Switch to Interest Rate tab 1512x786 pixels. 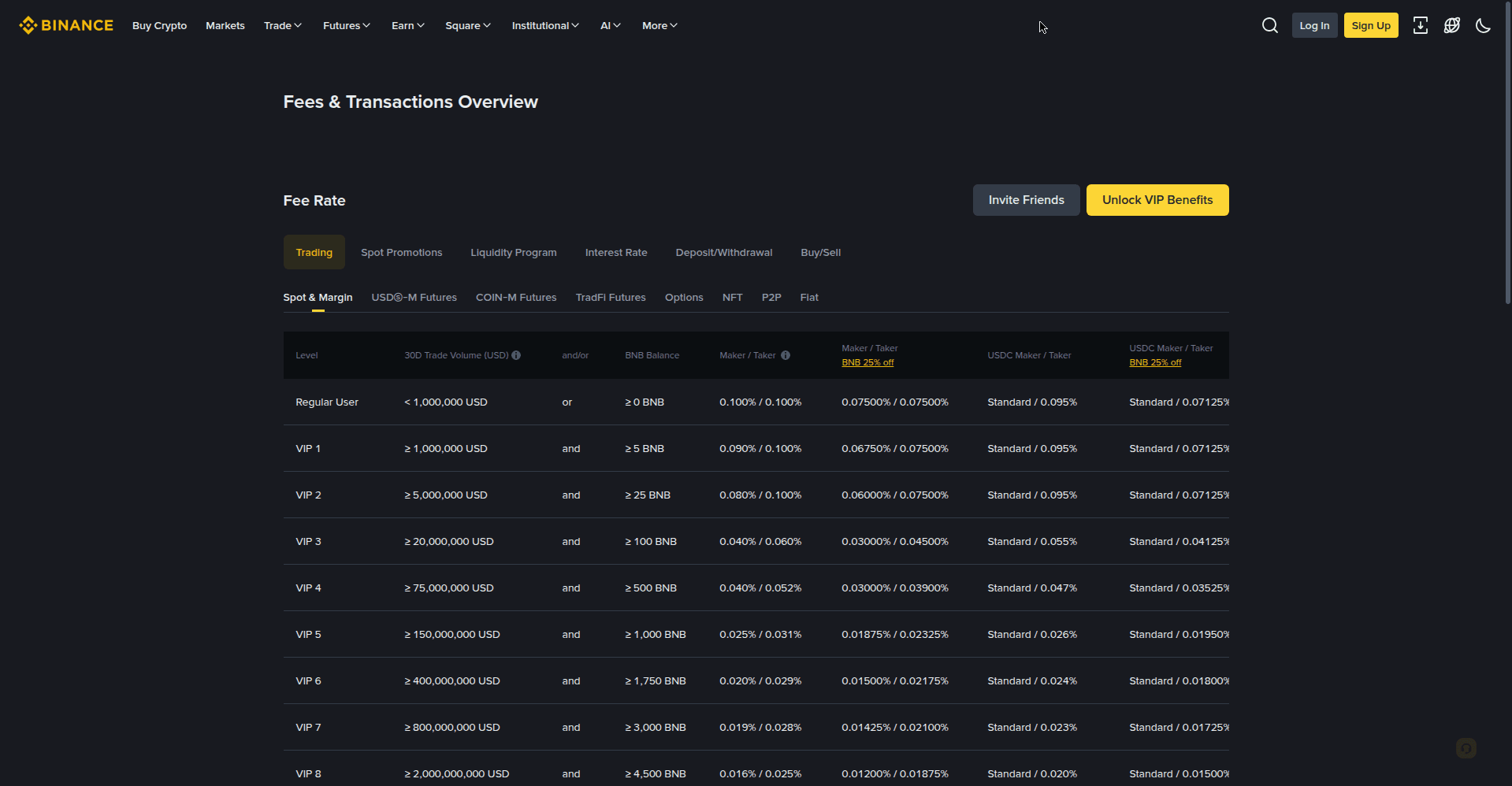(x=616, y=252)
